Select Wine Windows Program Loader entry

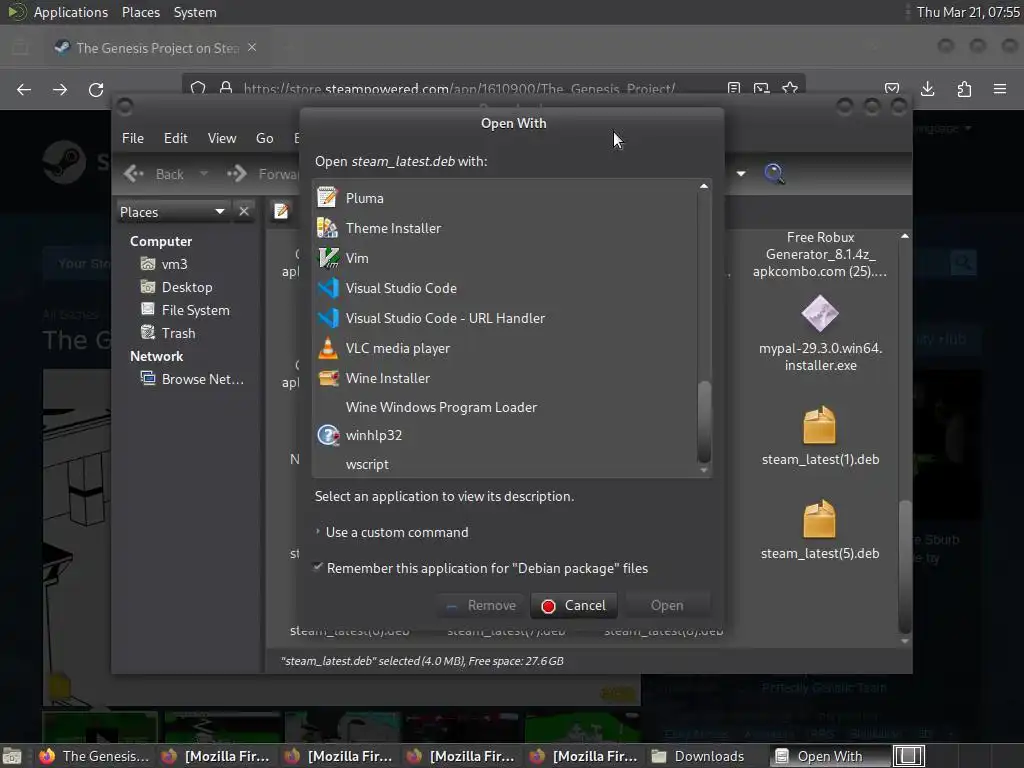tap(441, 407)
